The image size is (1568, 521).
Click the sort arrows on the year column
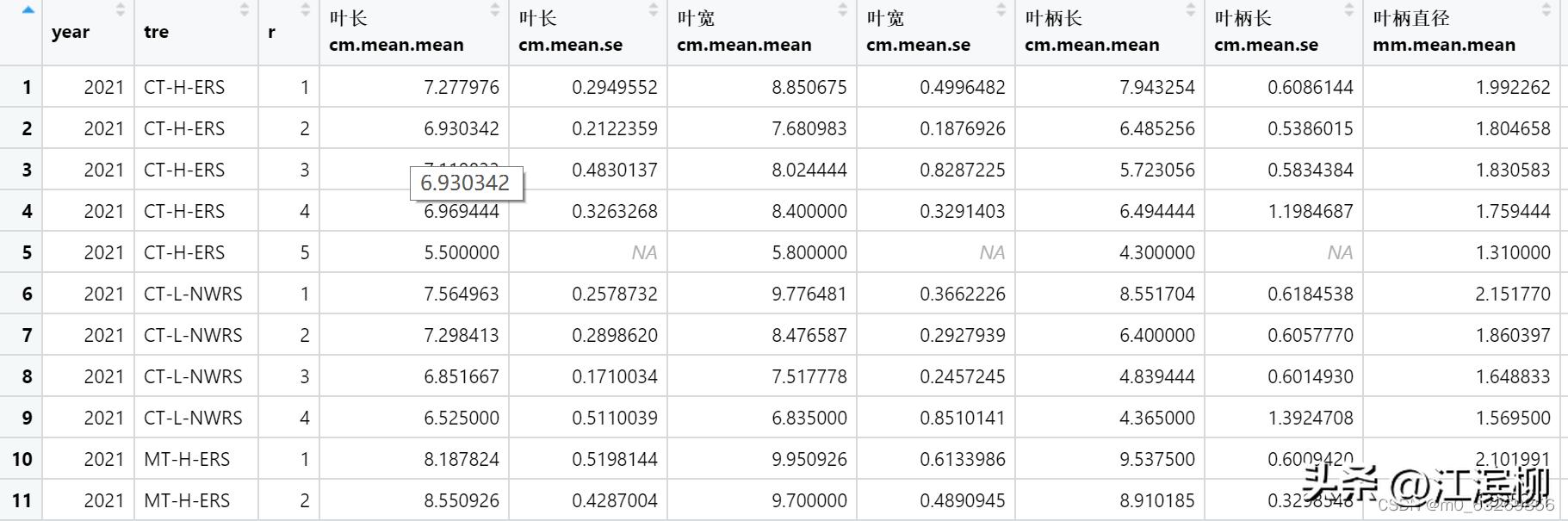(x=120, y=10)
